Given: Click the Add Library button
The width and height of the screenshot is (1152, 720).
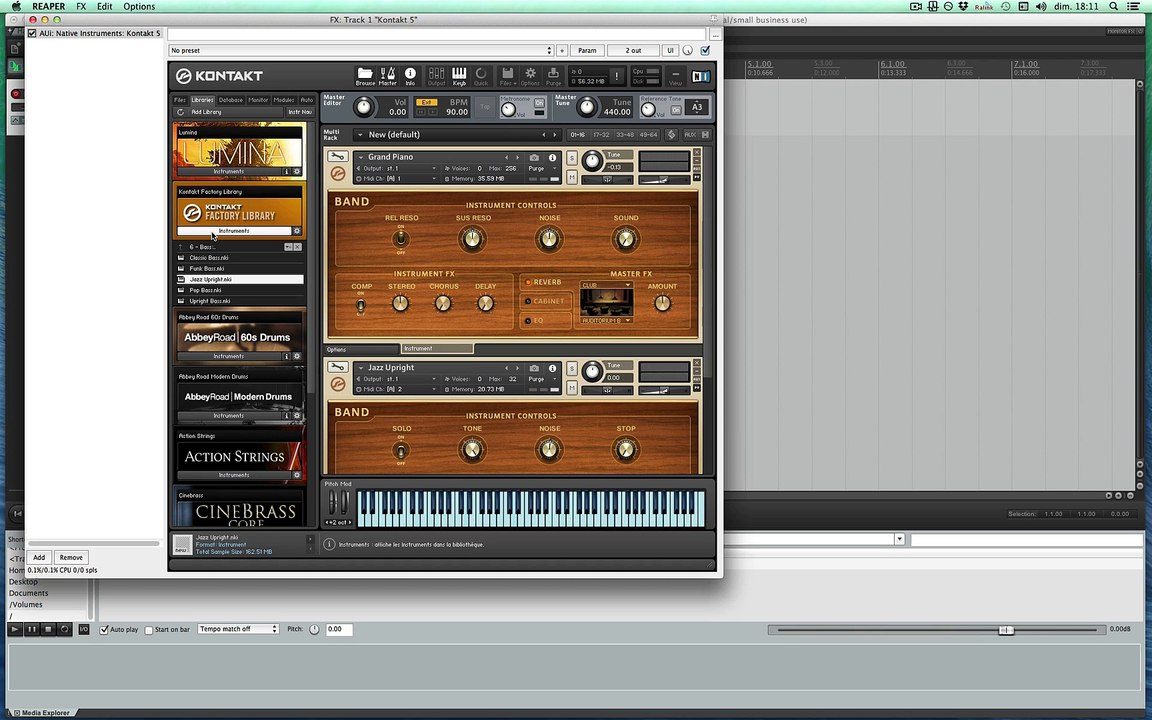Looking at the screenshot, I should pos(206,112).
